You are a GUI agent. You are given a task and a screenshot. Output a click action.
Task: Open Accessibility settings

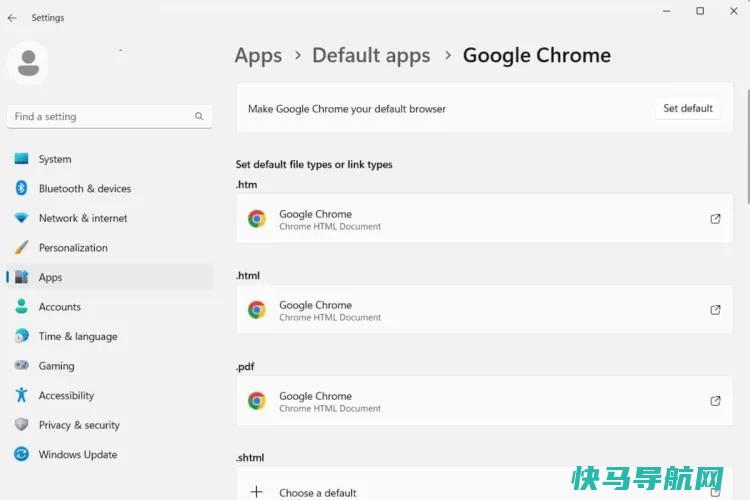110,396
